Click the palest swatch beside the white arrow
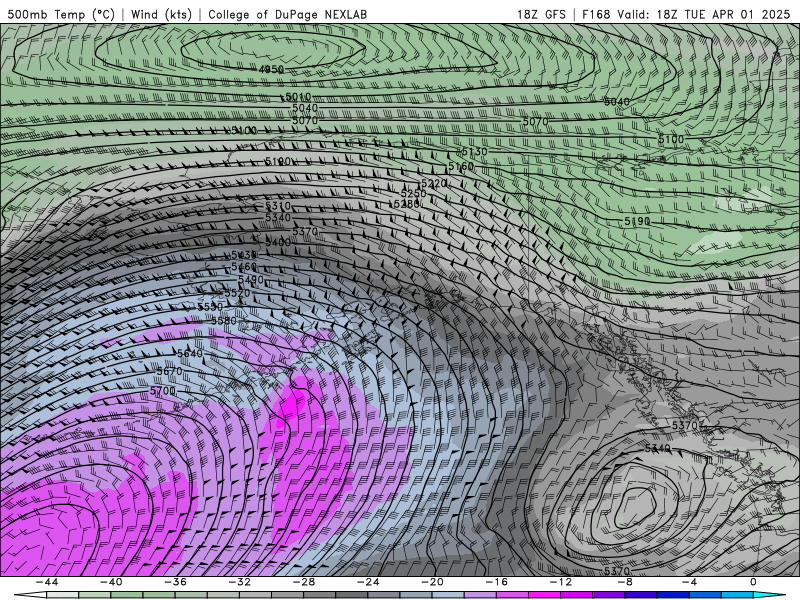 coord(63,595)
